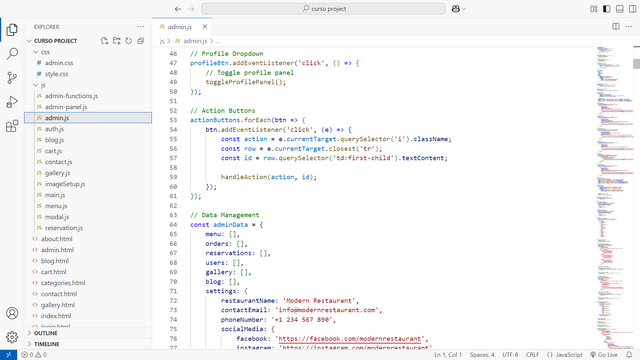640x360 pixels.
Task: Select admin.js in the file tree
Action: tap(88, 118)
